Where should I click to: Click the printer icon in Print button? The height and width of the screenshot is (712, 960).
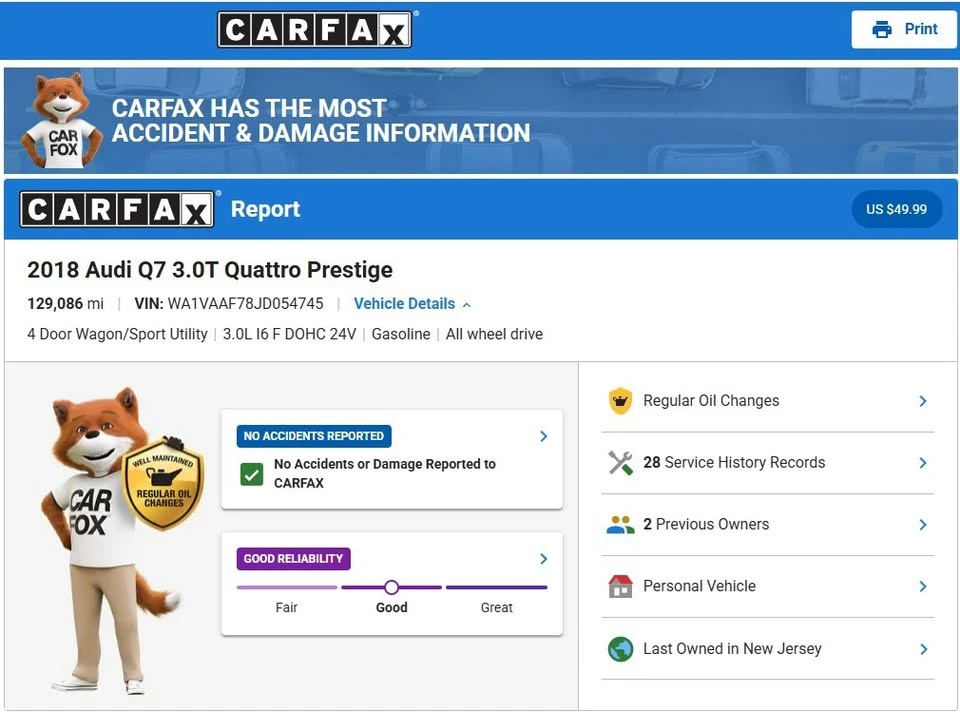point(882,29)
